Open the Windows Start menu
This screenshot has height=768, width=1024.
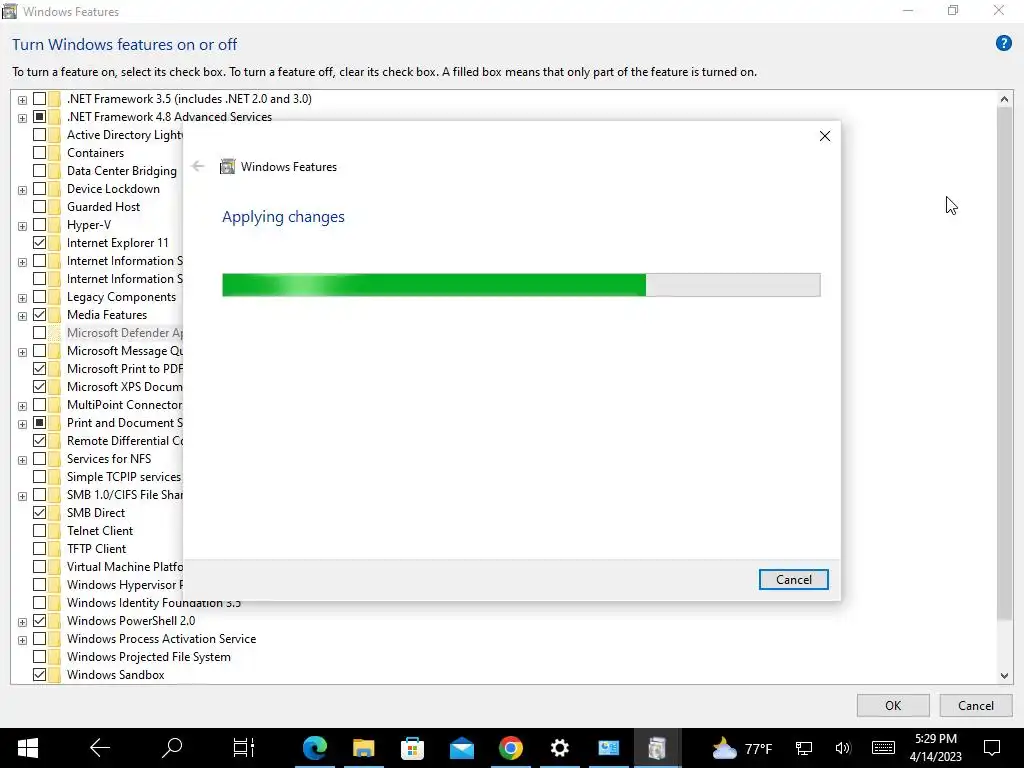[x=28, y=748]
